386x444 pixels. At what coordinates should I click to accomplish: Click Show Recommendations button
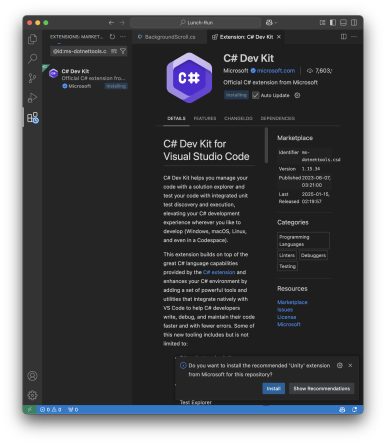tap(322, 389)
